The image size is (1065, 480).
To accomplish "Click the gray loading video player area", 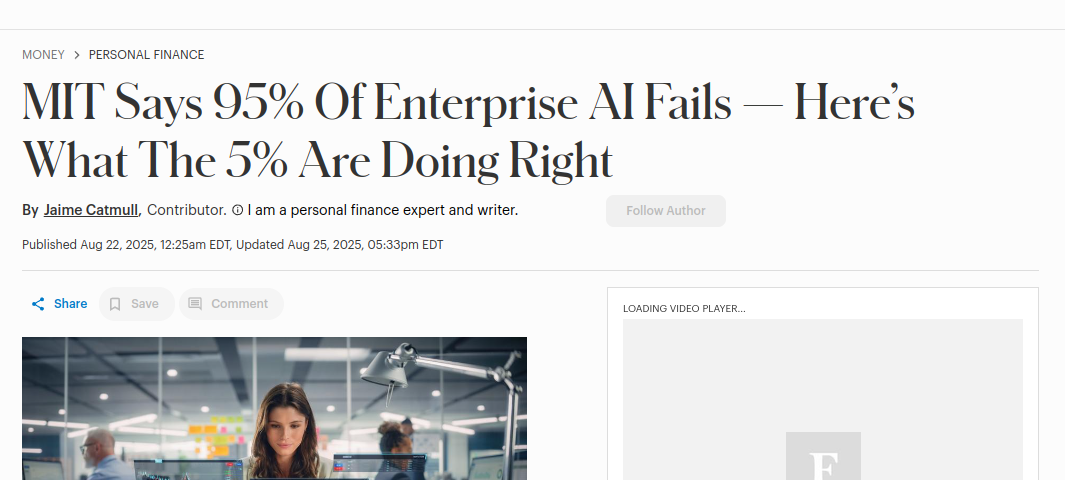I will (x=823, y=380).
